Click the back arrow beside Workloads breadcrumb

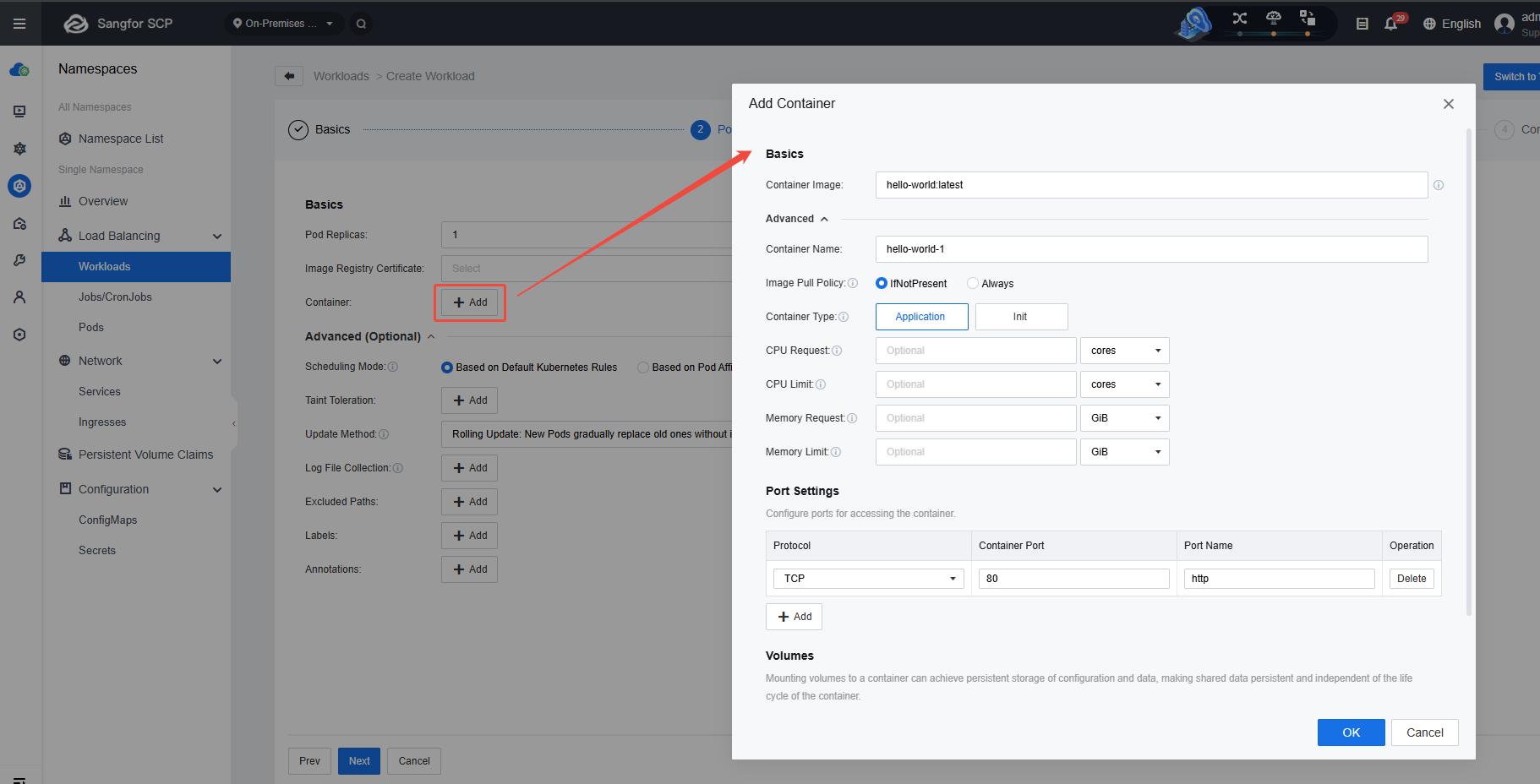point(289,76)
